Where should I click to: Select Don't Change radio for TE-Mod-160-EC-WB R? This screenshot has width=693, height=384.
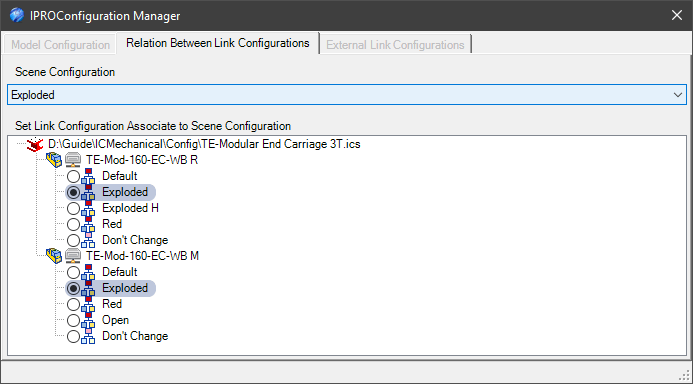(73, 240)
